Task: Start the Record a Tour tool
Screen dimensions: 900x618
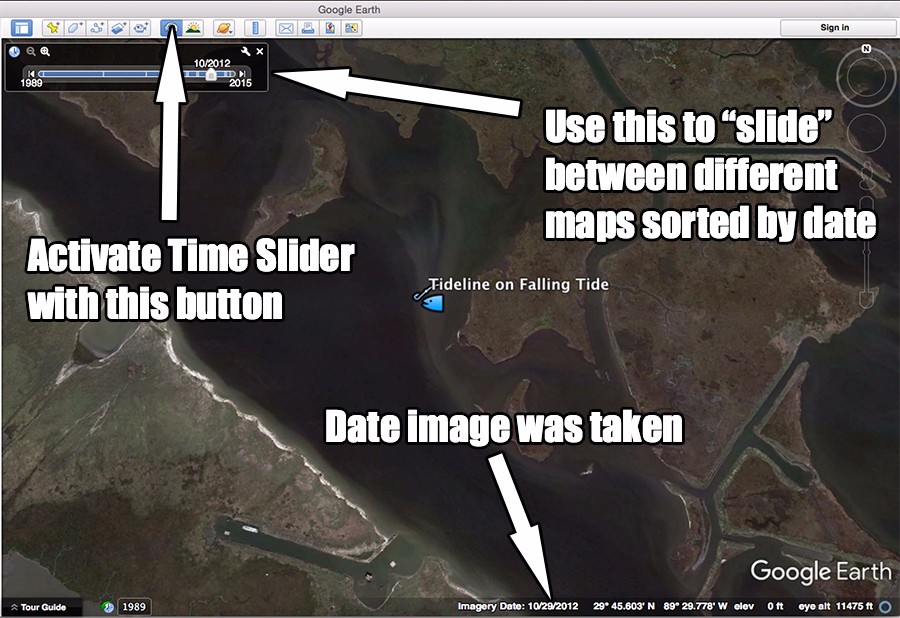Action: click(139, 28)
